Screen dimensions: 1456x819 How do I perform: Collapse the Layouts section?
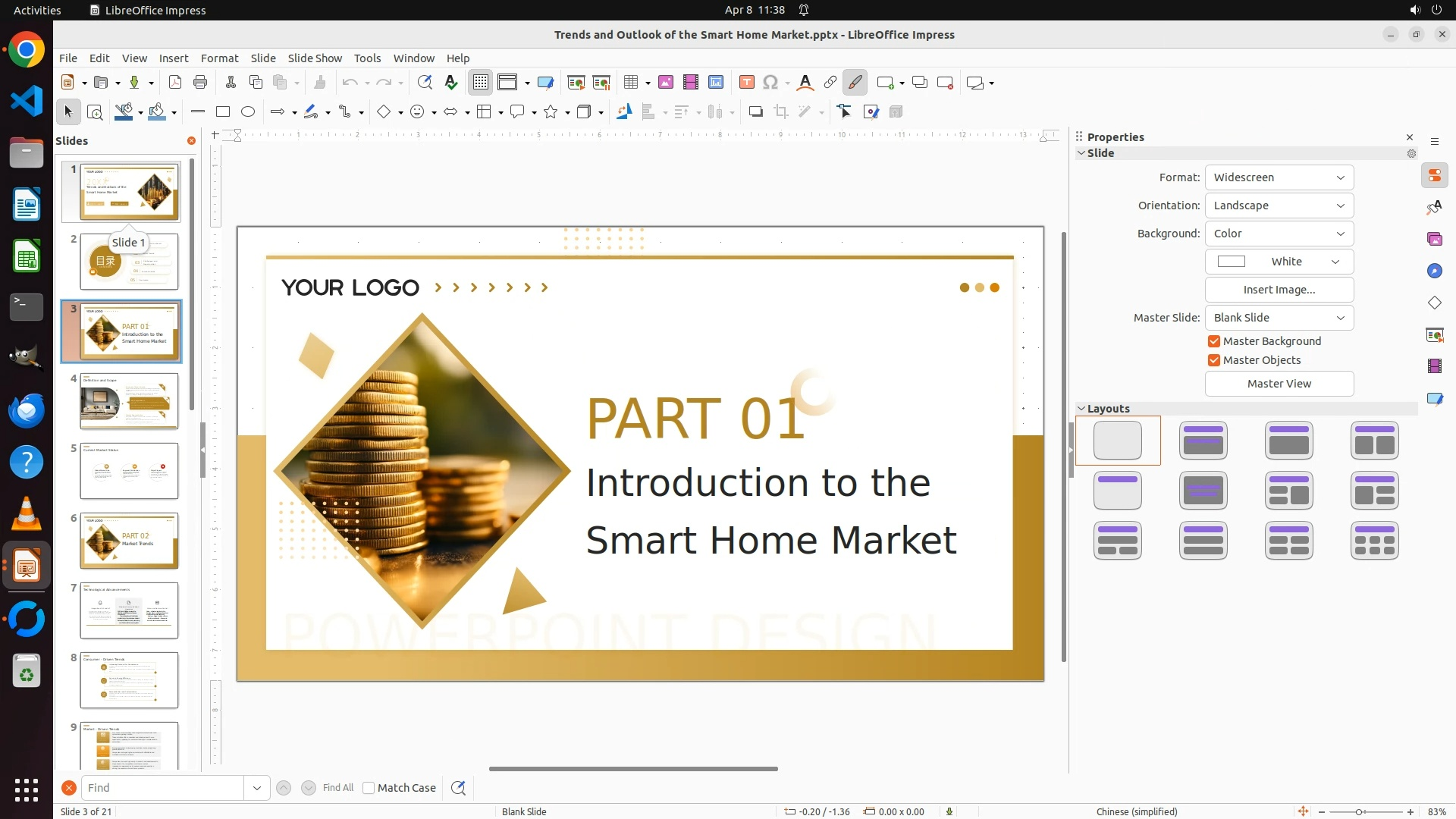(x=1081, y=409)
